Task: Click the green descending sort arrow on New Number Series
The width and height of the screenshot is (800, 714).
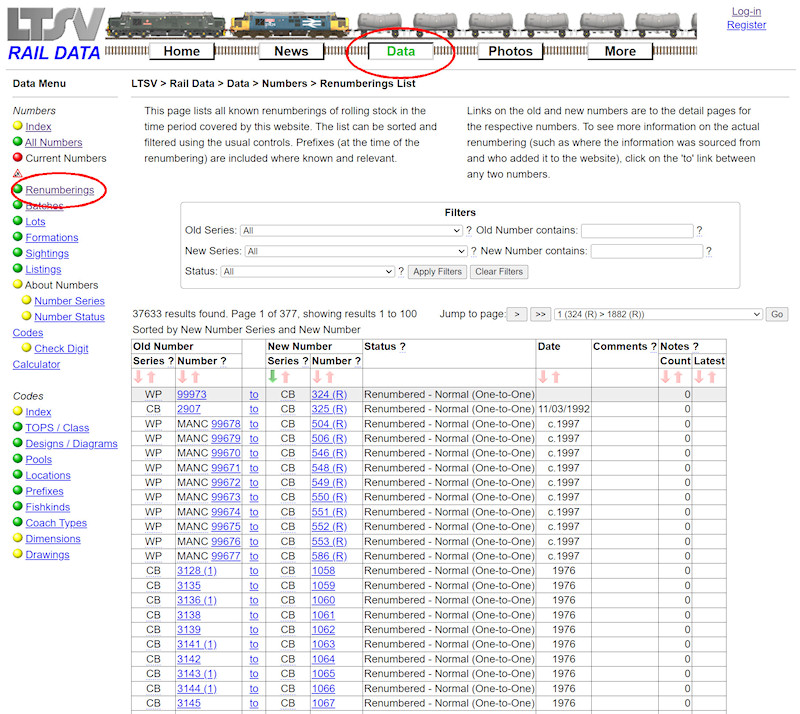Action: (271, 378)
